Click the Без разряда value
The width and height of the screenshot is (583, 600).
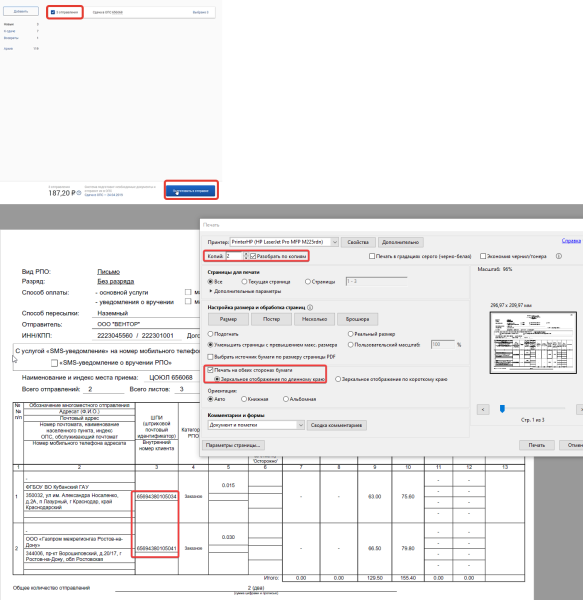click(116, 281)
